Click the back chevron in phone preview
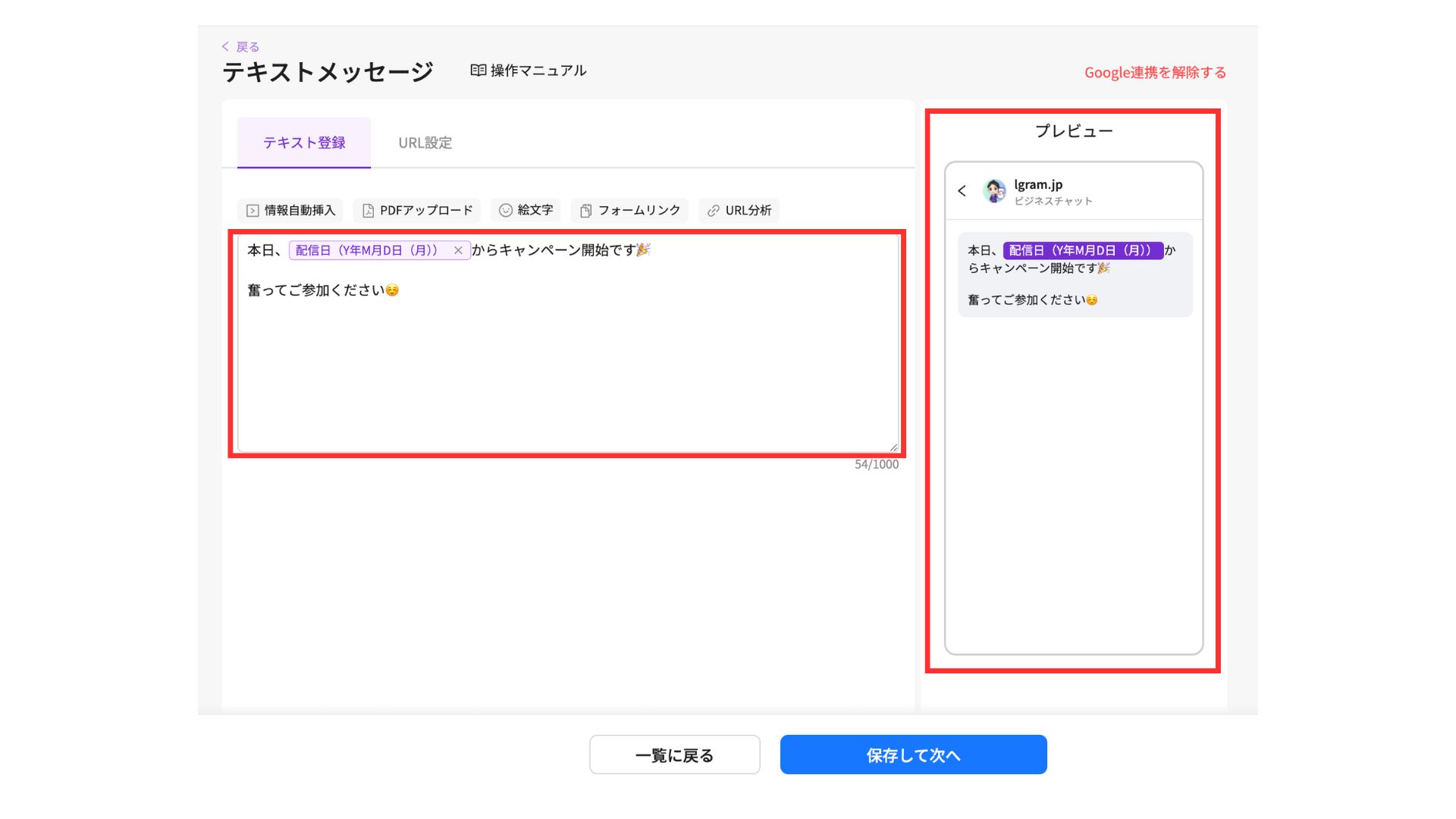Image resolution: width=1456 pixels, height=819 pixels. 962,191
